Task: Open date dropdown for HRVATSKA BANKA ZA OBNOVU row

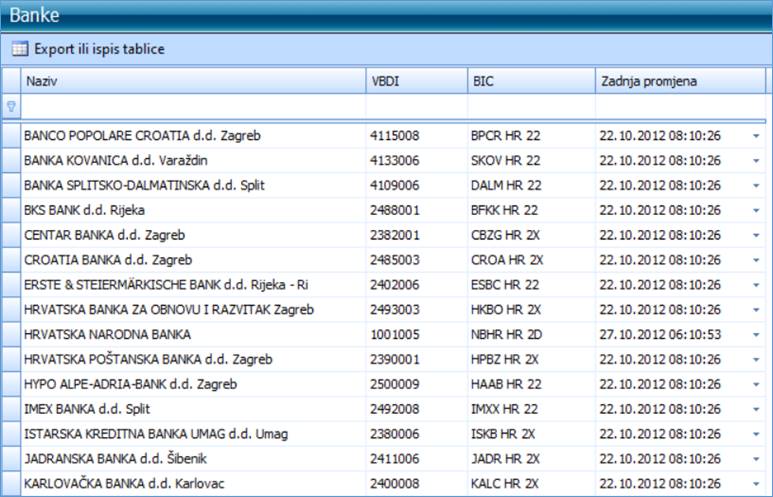Action: pos(756,310)
